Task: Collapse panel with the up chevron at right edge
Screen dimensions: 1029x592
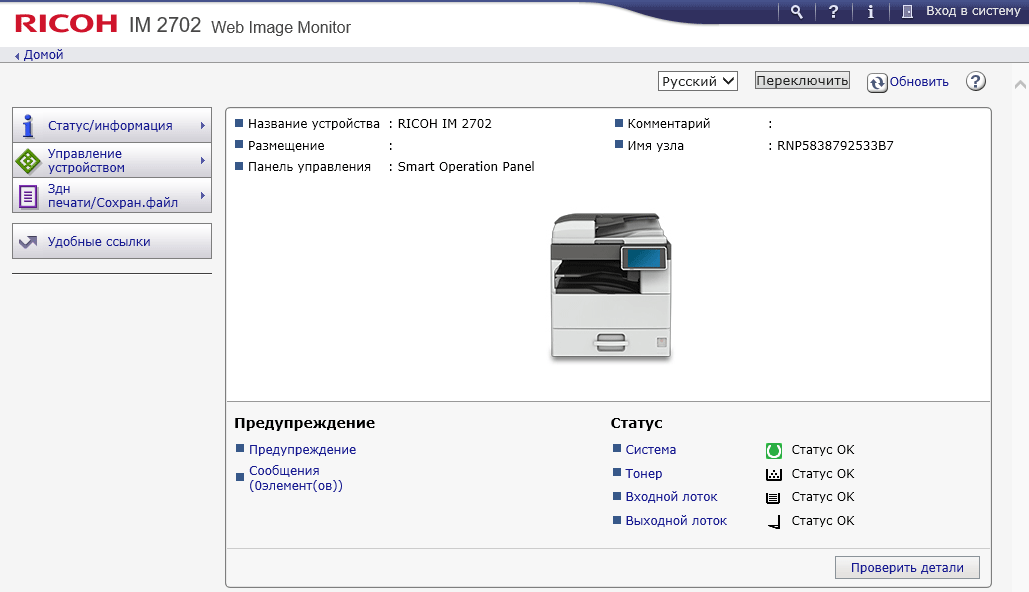Action: pyautogui.click(x=1020, y=84)
